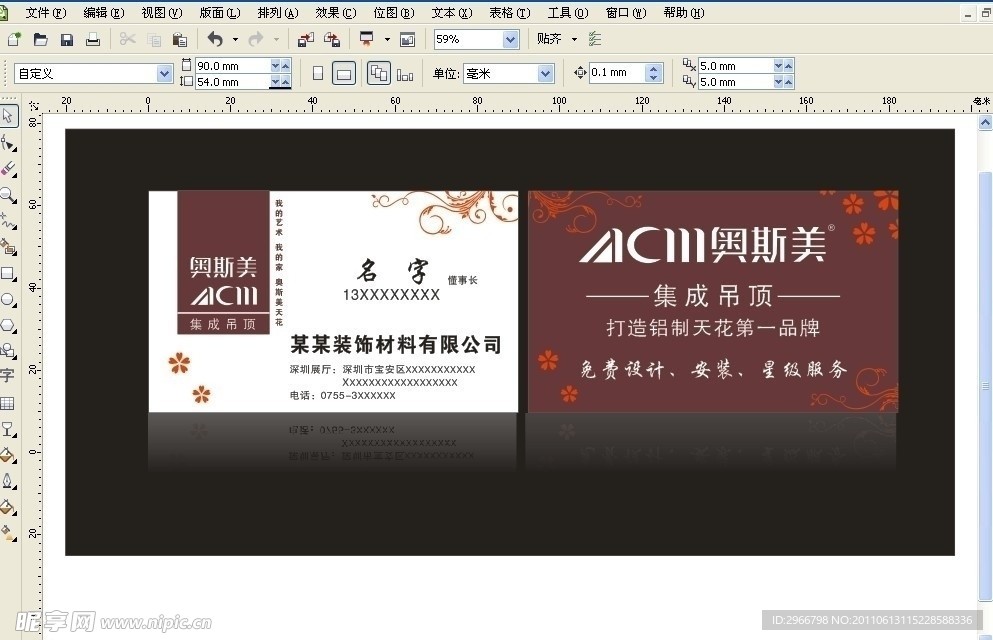
Task: Open the 效果(C) menu
Action: [x=336, y=13]
